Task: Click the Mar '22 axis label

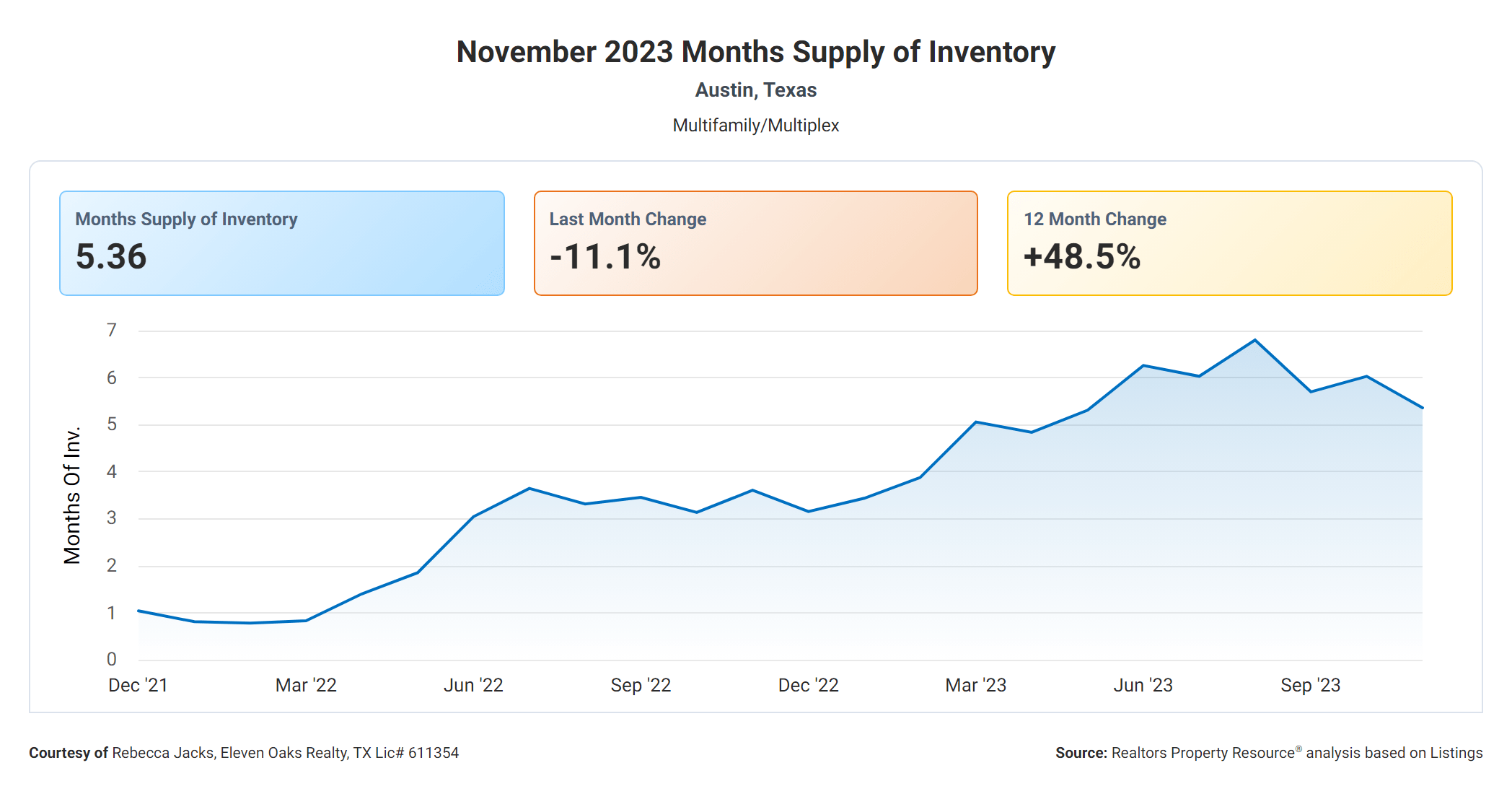Action: pos(306,685)
